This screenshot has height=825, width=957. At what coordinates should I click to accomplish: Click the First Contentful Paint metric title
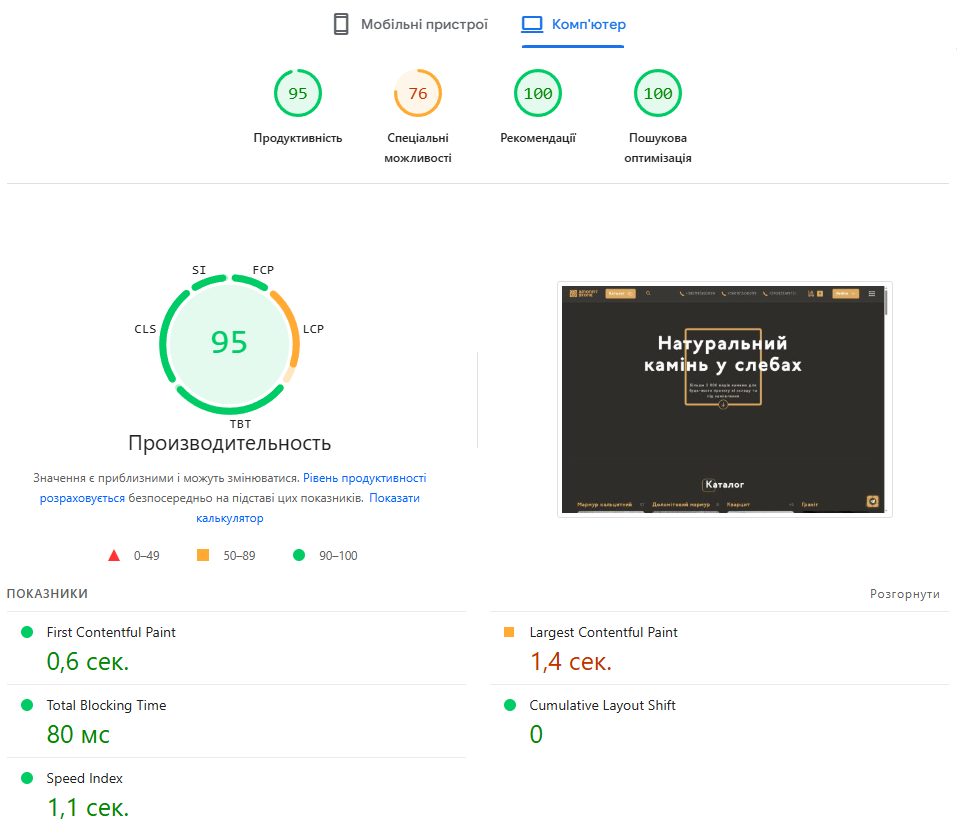[x=111, y=632]
